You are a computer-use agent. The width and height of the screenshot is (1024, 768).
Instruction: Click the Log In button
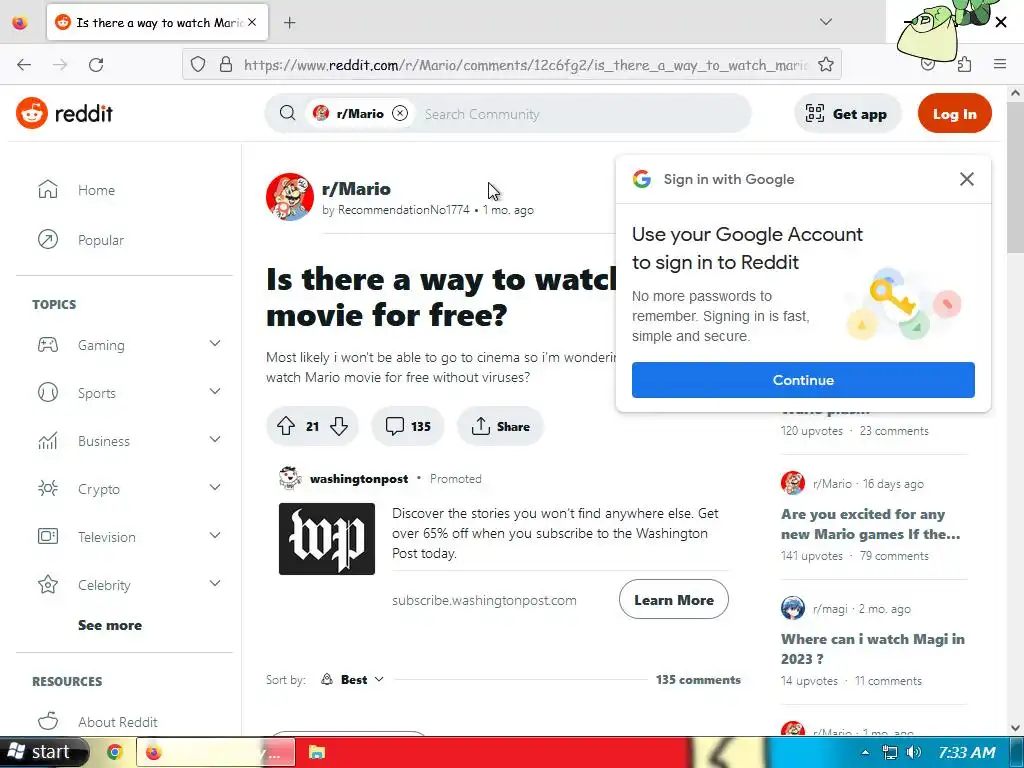[954, 114]
